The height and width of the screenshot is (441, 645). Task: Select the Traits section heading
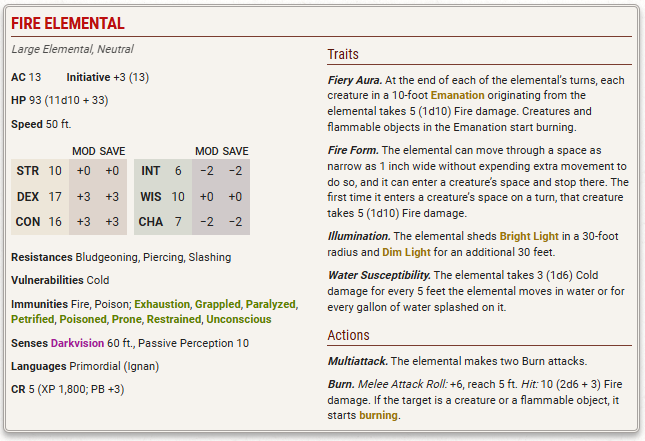click(343, 54)
